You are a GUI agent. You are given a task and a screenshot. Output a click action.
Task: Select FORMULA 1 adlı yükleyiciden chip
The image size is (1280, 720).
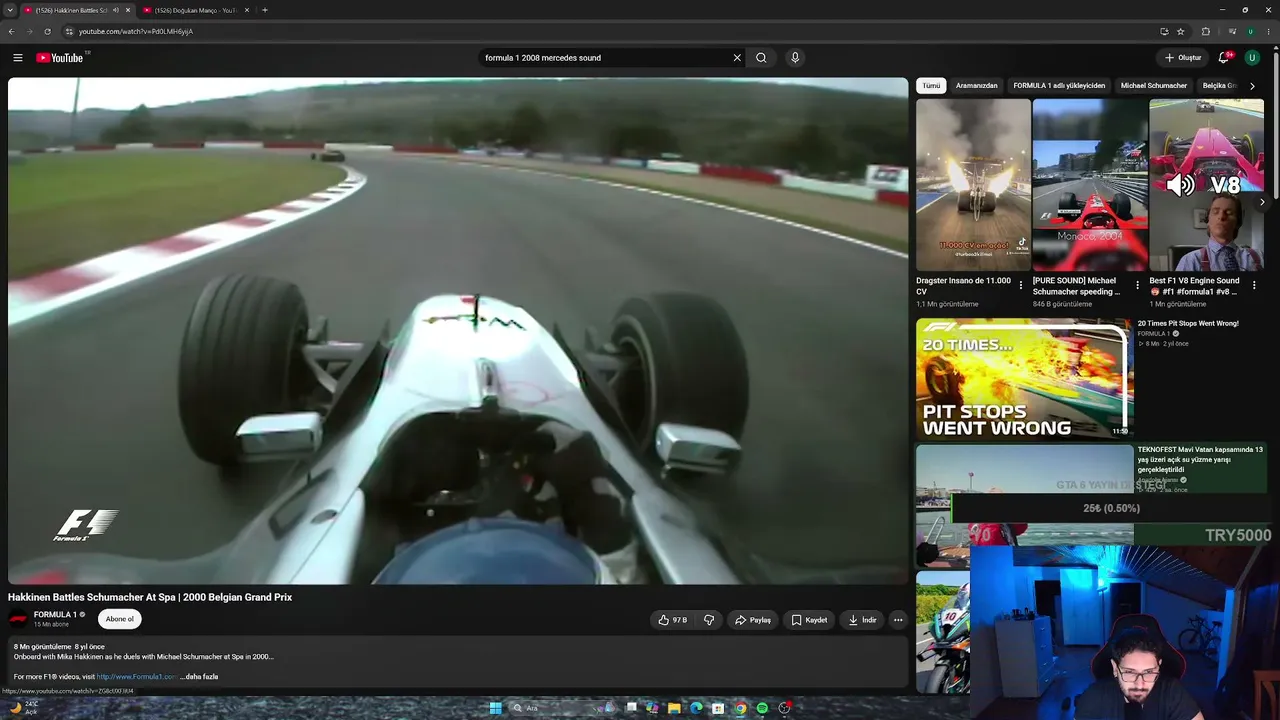coord(1059,86)
